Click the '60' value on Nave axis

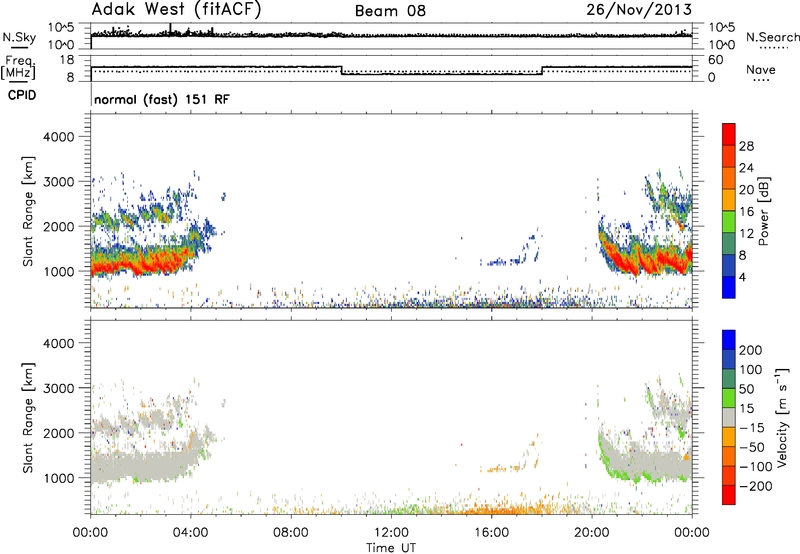point(716,60)
